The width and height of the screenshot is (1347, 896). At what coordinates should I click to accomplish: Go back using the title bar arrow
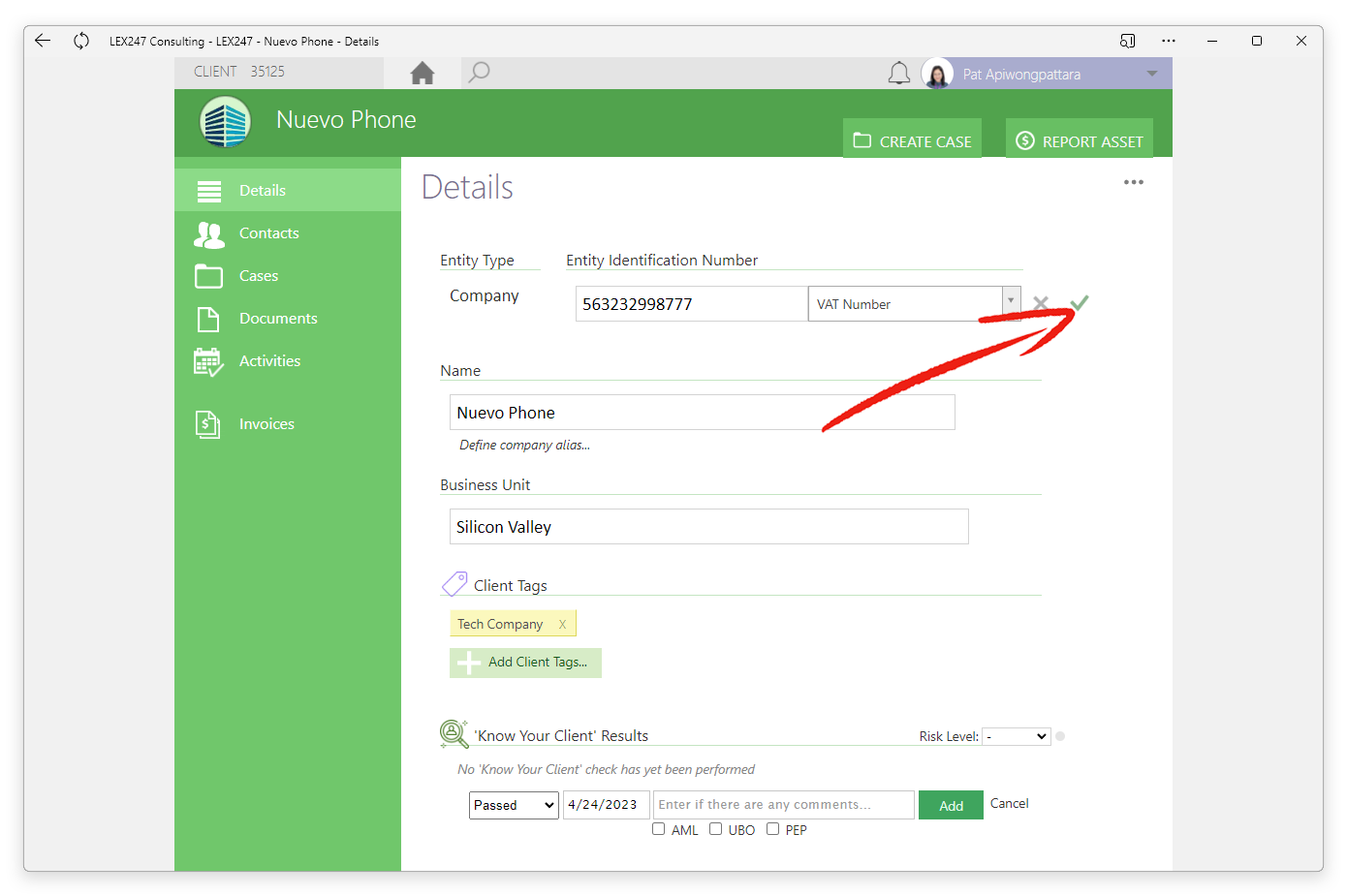click(x=42, y=41)
